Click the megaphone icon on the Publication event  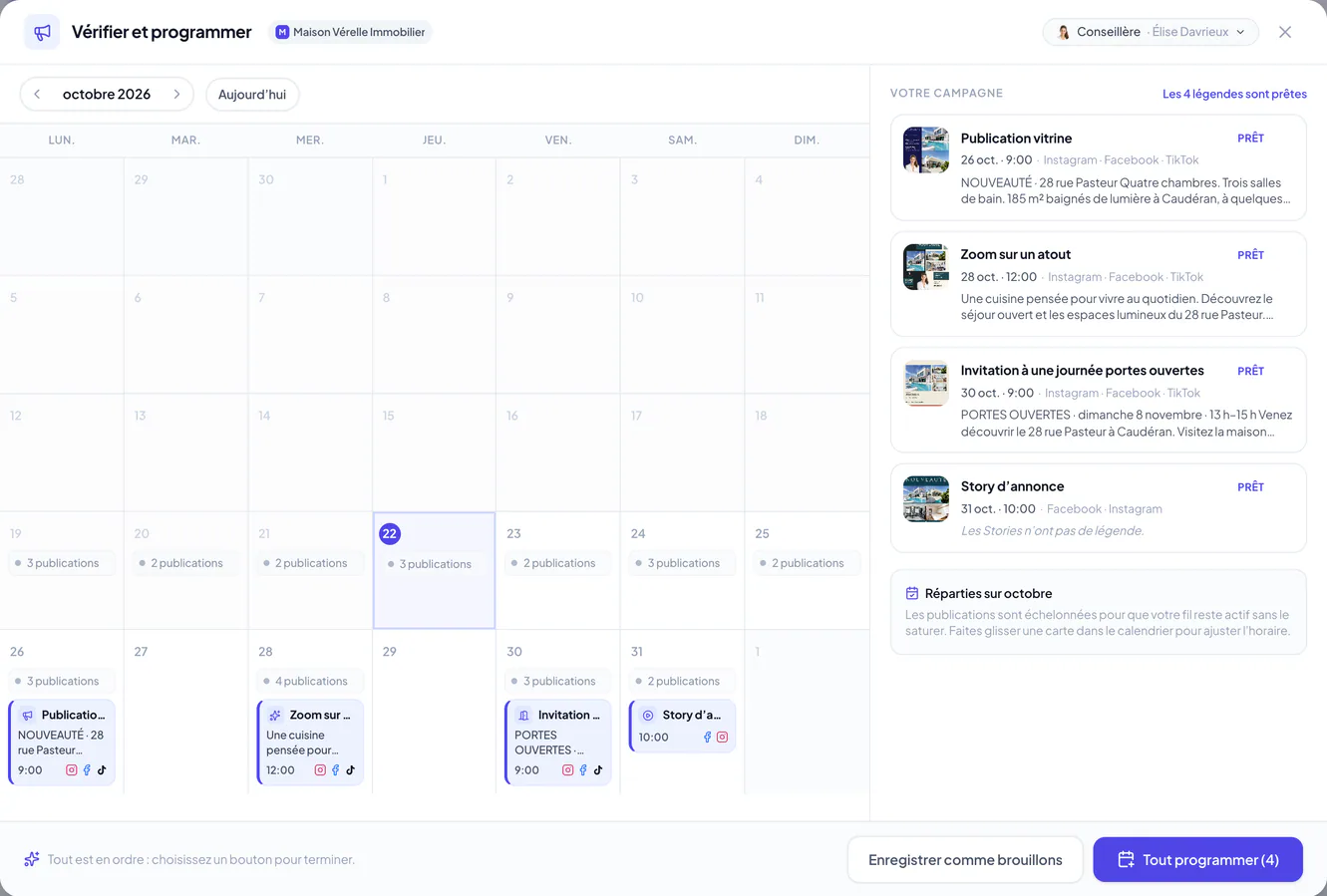pos(27,715)
